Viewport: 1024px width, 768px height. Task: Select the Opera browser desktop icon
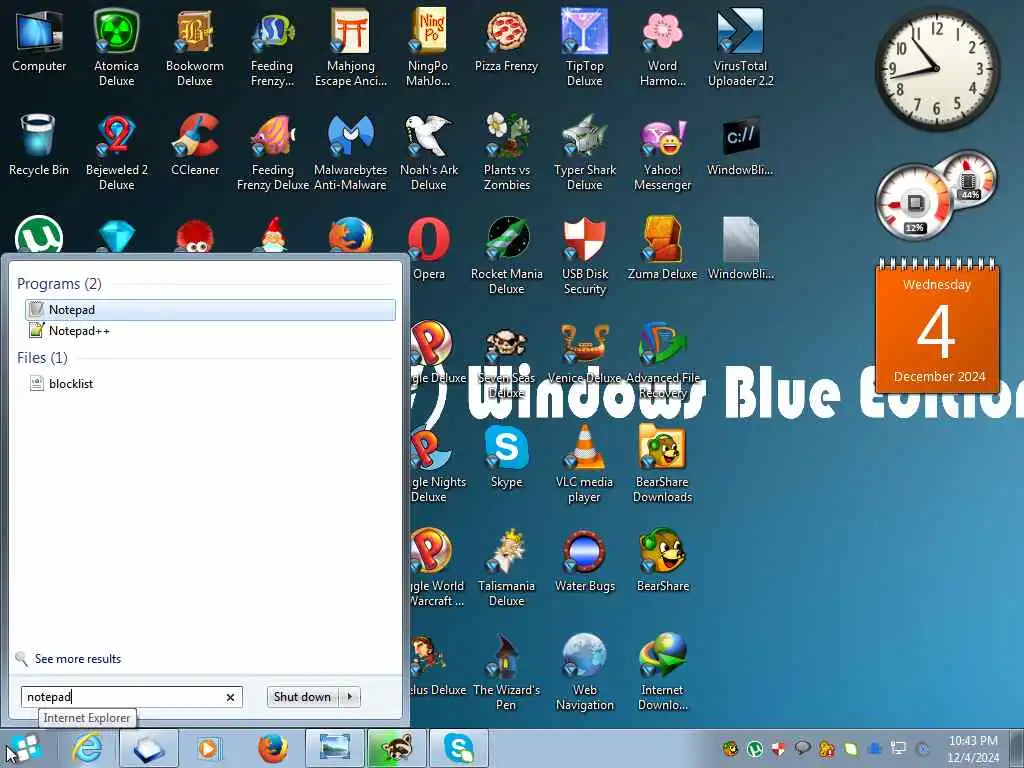point(428,249)
